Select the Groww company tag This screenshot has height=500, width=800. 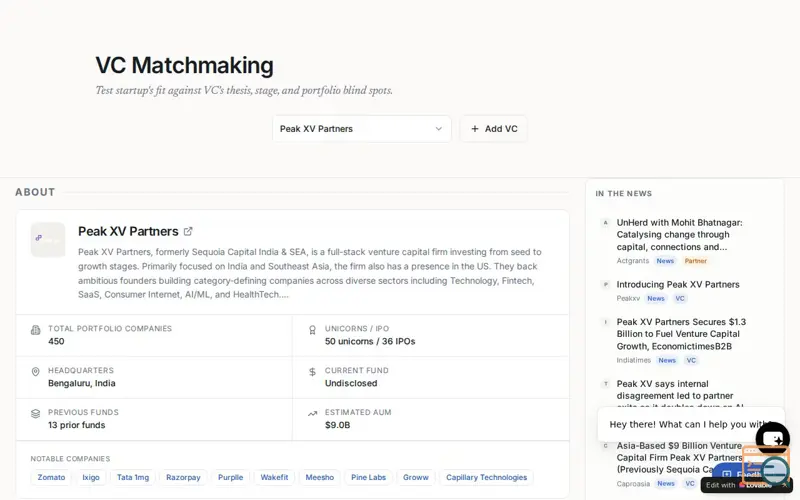[x=416, y=478]
